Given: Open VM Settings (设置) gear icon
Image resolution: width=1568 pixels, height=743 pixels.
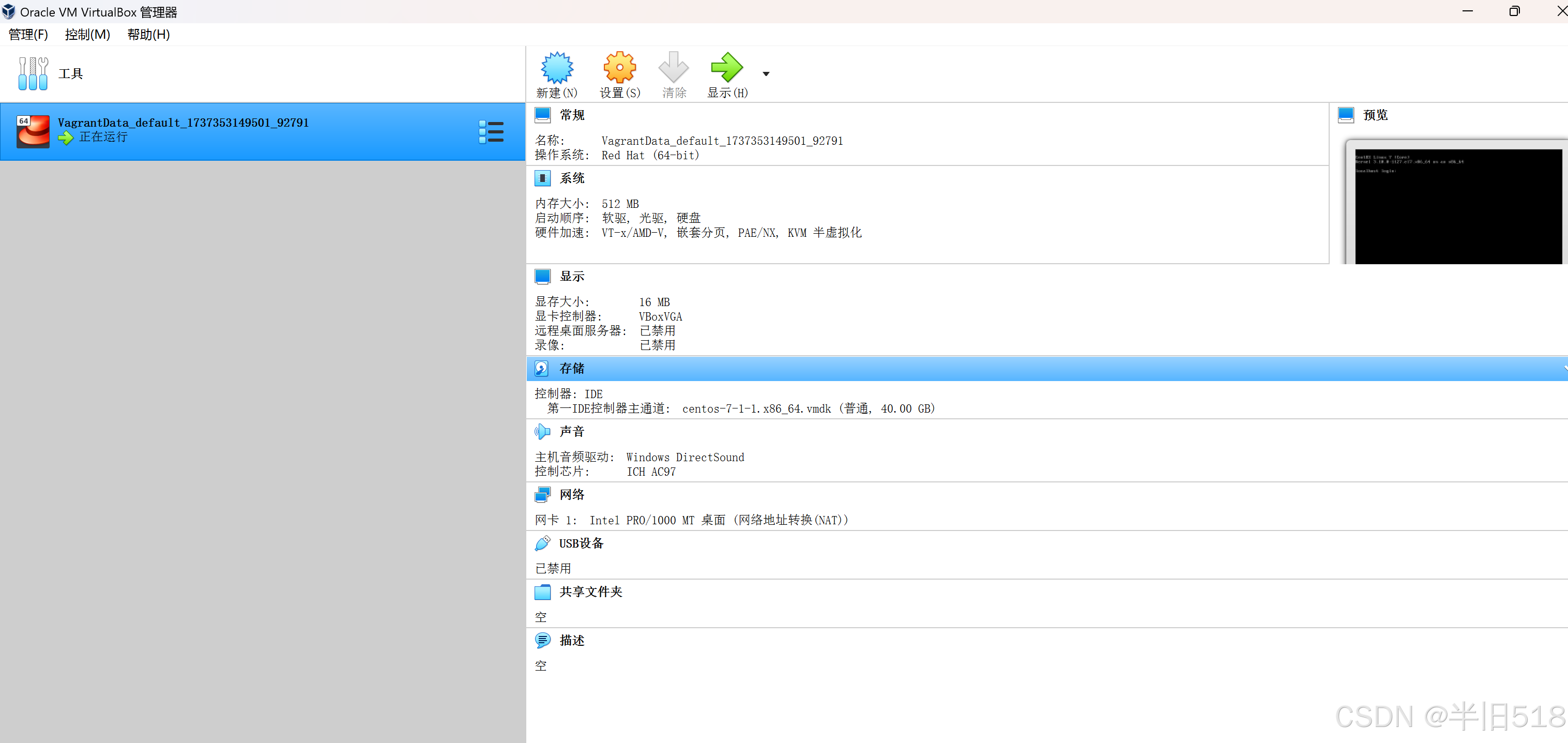Looking at the screenshot, I should click(x=620, y=67).
